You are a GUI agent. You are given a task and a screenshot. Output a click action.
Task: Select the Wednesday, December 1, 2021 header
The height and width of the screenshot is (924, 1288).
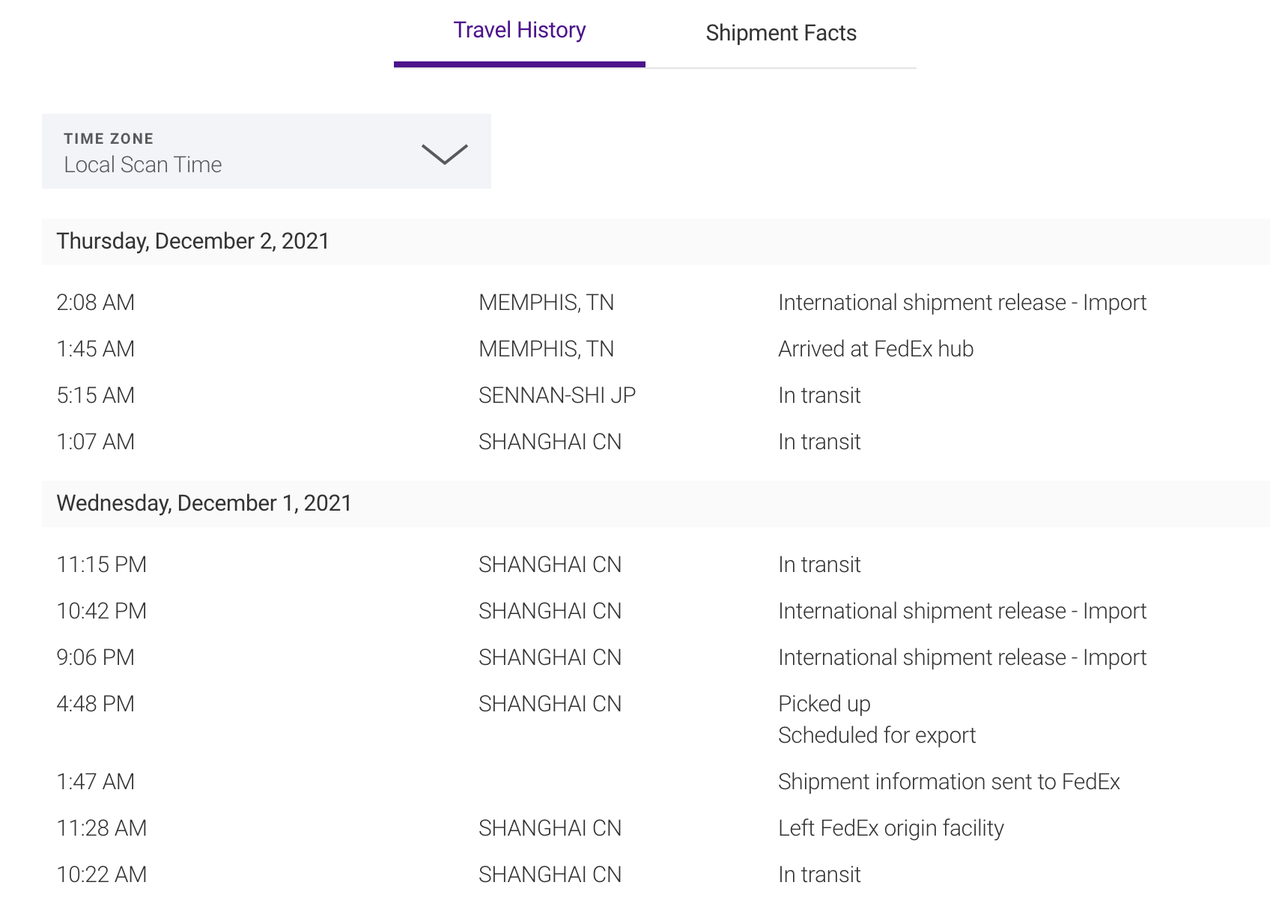tap(204, 503)
